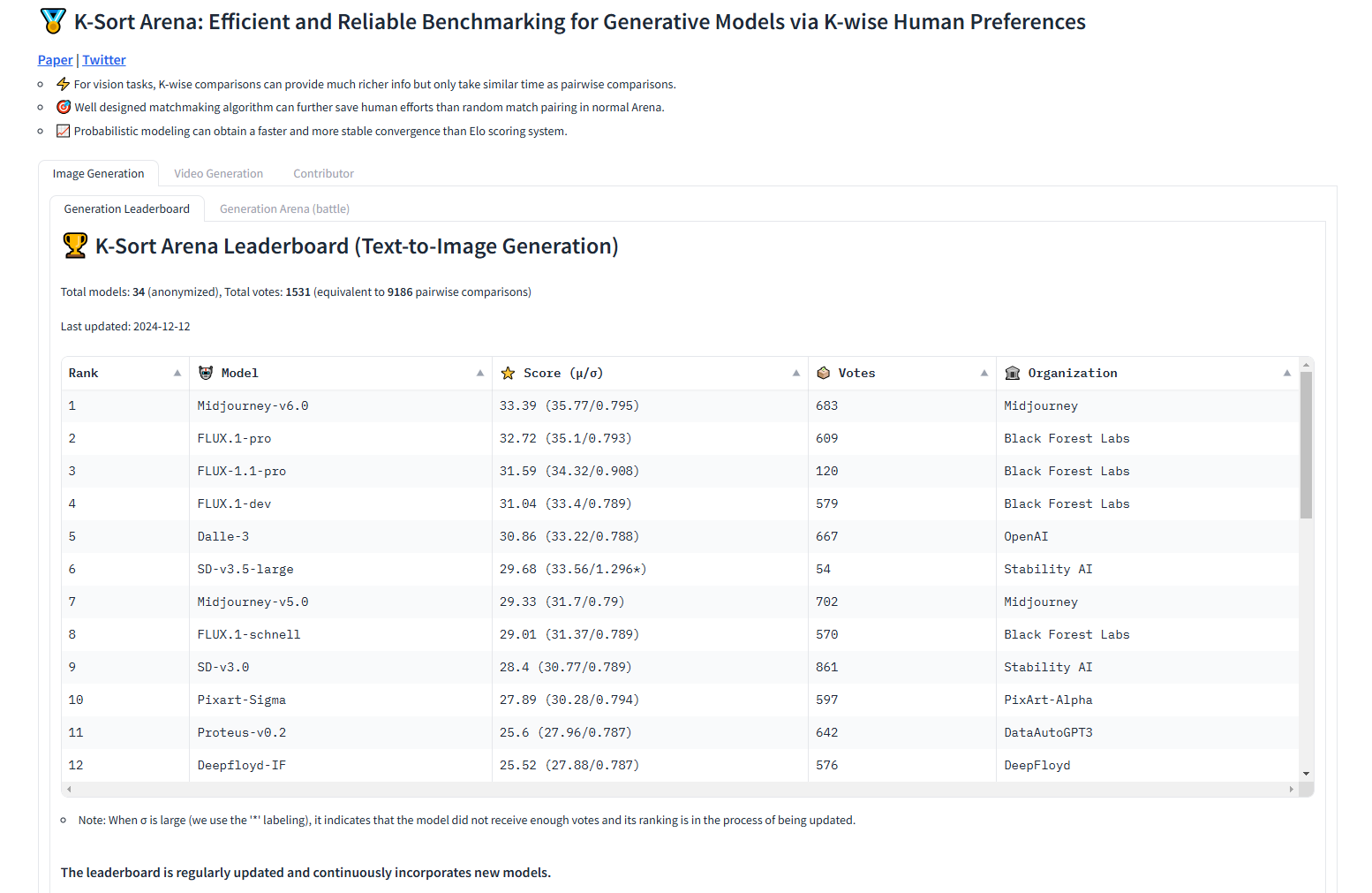The height and width of the screenshot is (893, 1372).
Task: Click the trophy icon beside the leaderboard title
Action: tap(76, 246)
